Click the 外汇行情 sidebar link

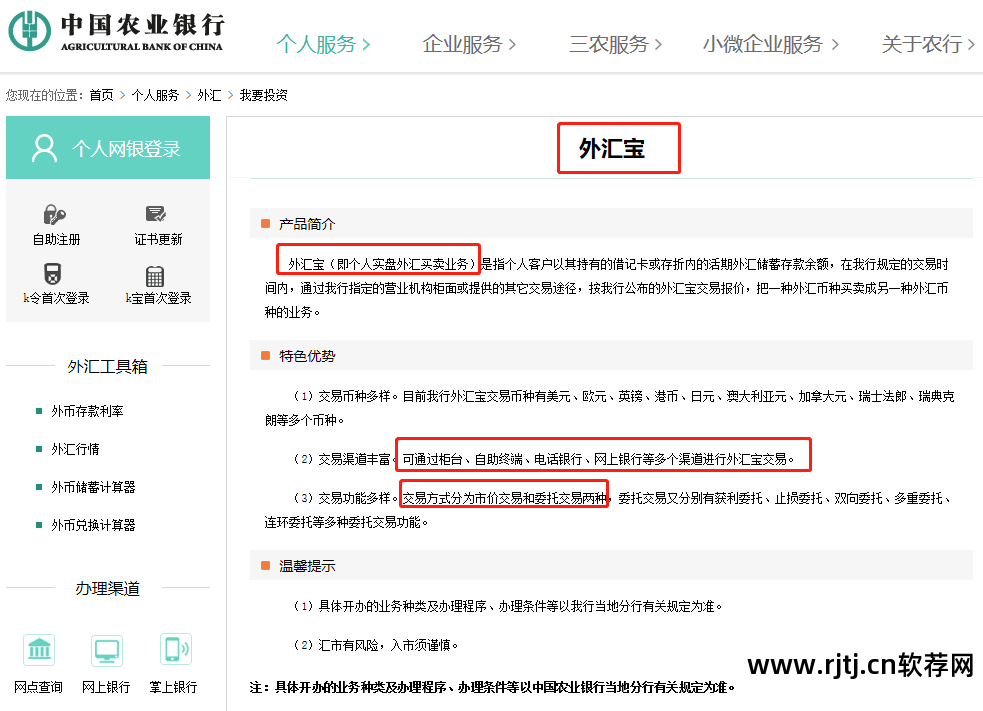(77, 448)
